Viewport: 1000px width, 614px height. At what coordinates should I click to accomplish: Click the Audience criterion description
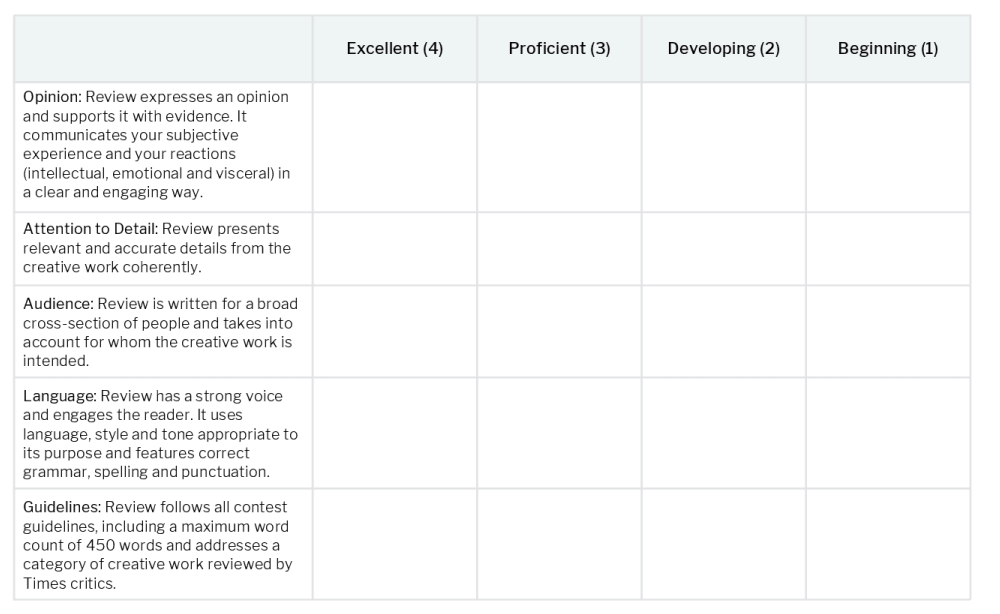160,332
